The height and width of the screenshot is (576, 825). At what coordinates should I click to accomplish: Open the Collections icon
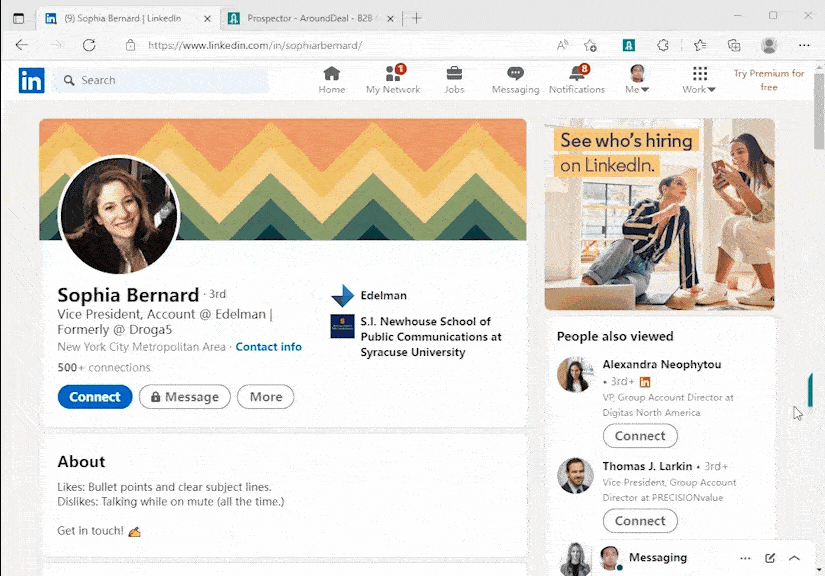click(734, 45)
